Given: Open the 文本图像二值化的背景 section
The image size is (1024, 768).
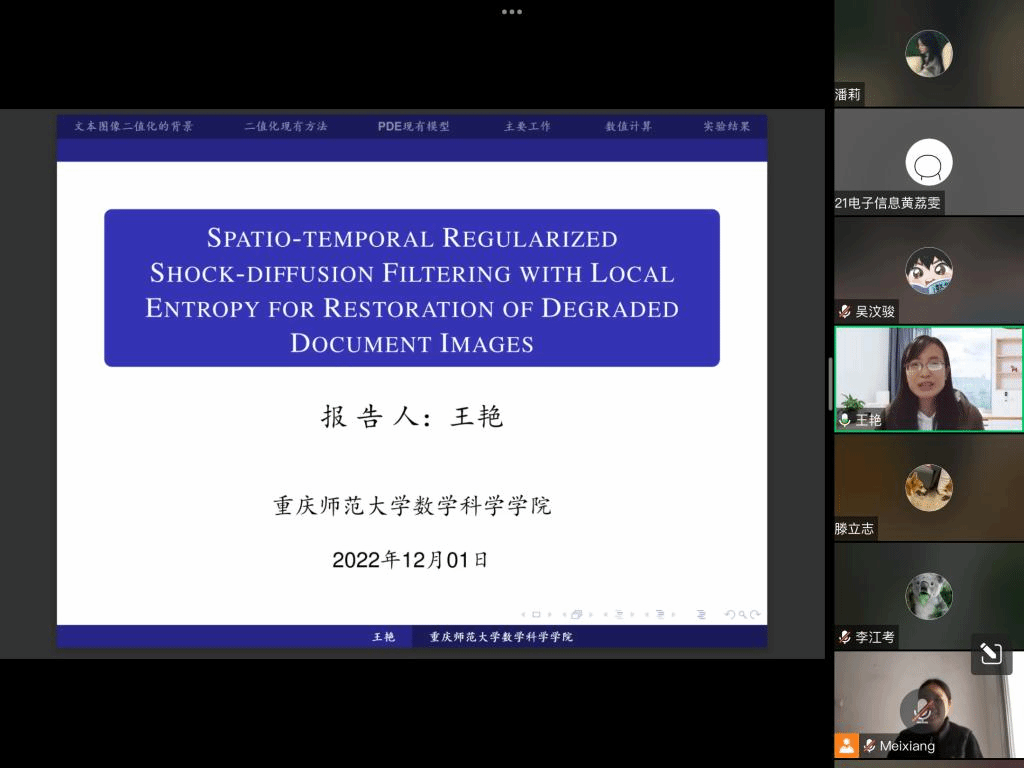Looking at the screenshot, I should coord(134,127).
